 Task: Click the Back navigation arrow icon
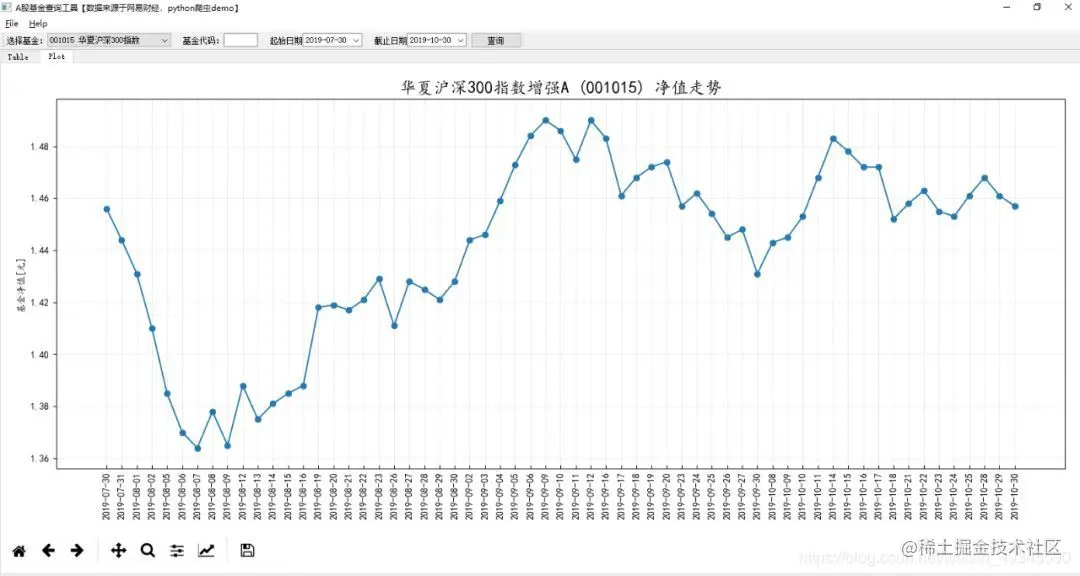48,550
